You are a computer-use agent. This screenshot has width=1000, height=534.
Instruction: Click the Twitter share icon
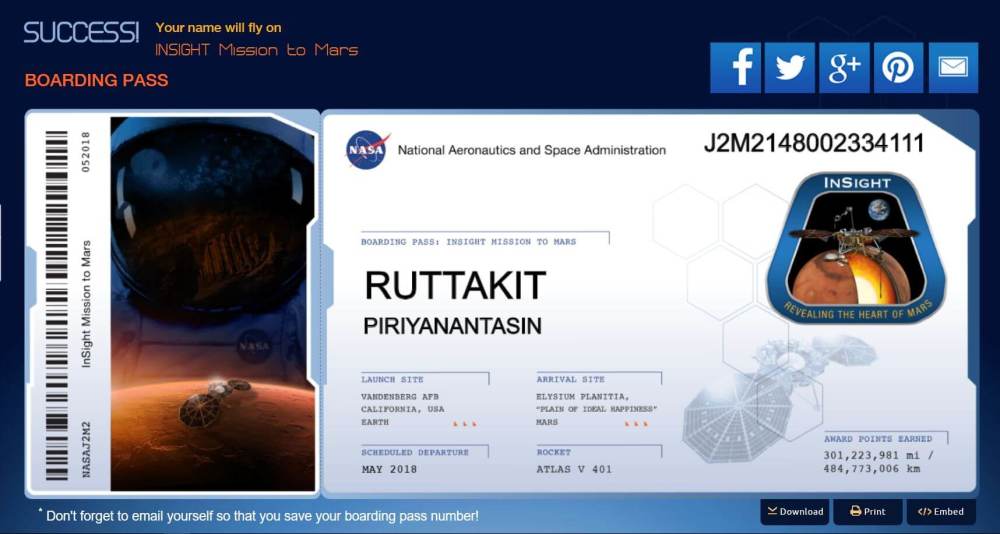pyautogui.click(x=790, y=68)
